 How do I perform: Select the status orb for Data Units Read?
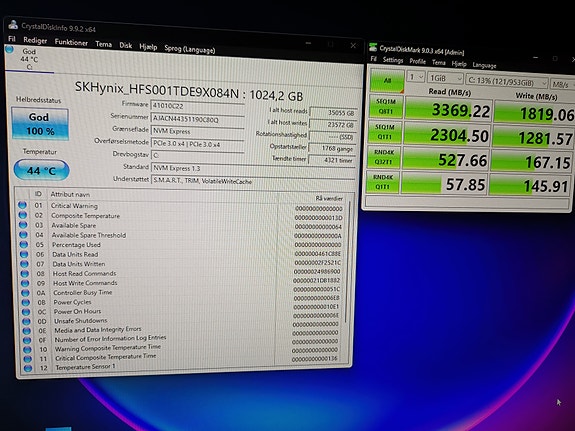point(24,254)
